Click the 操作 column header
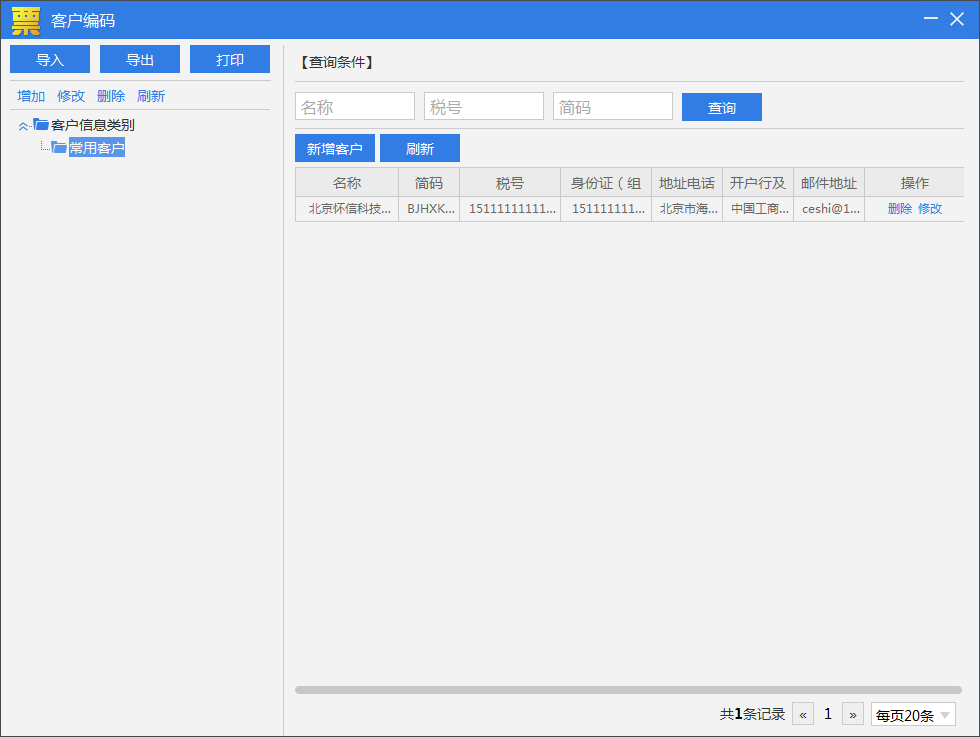 pyautogui.click(x=914, y=183)
